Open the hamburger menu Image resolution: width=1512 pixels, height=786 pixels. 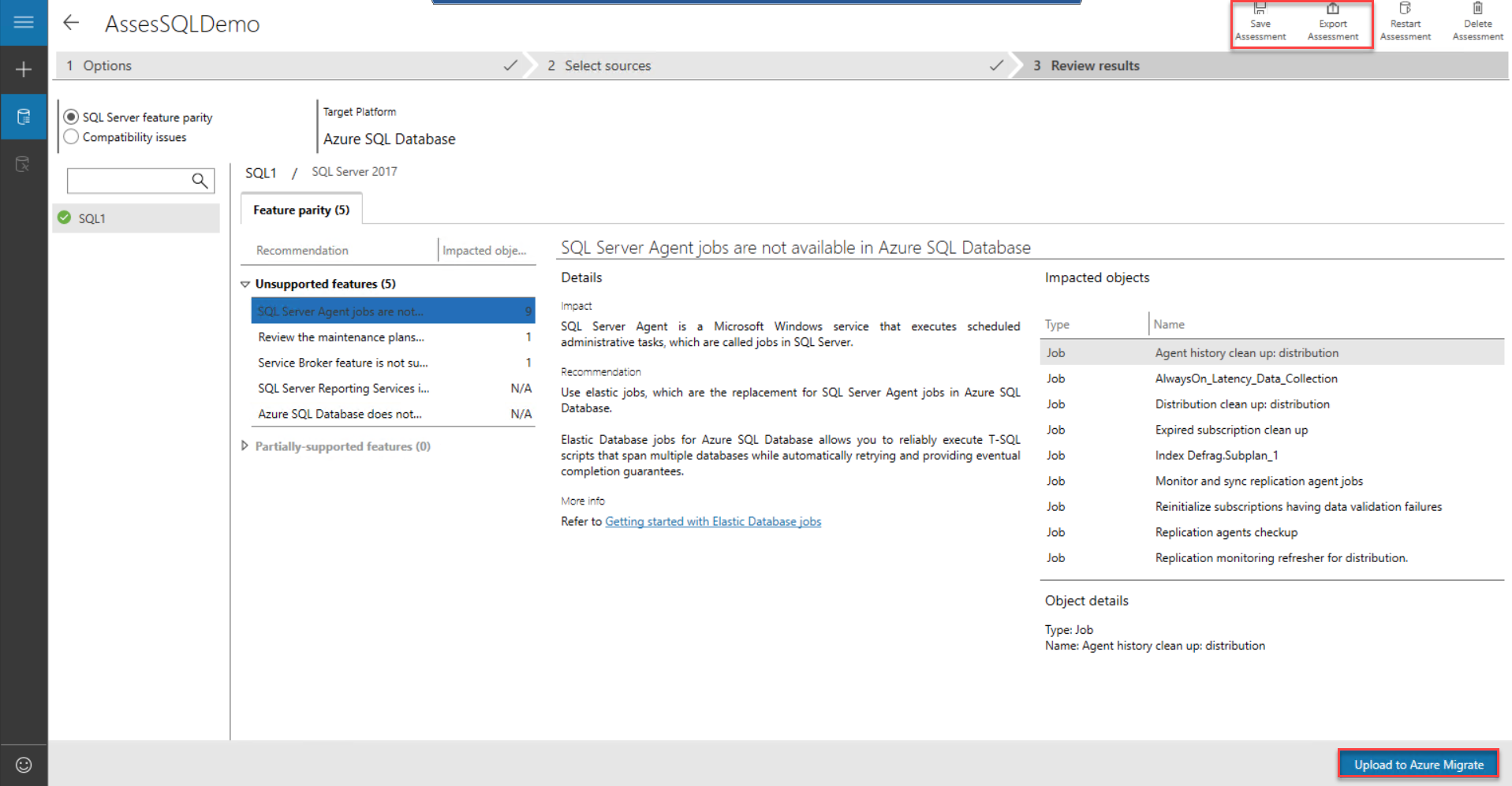24,22
